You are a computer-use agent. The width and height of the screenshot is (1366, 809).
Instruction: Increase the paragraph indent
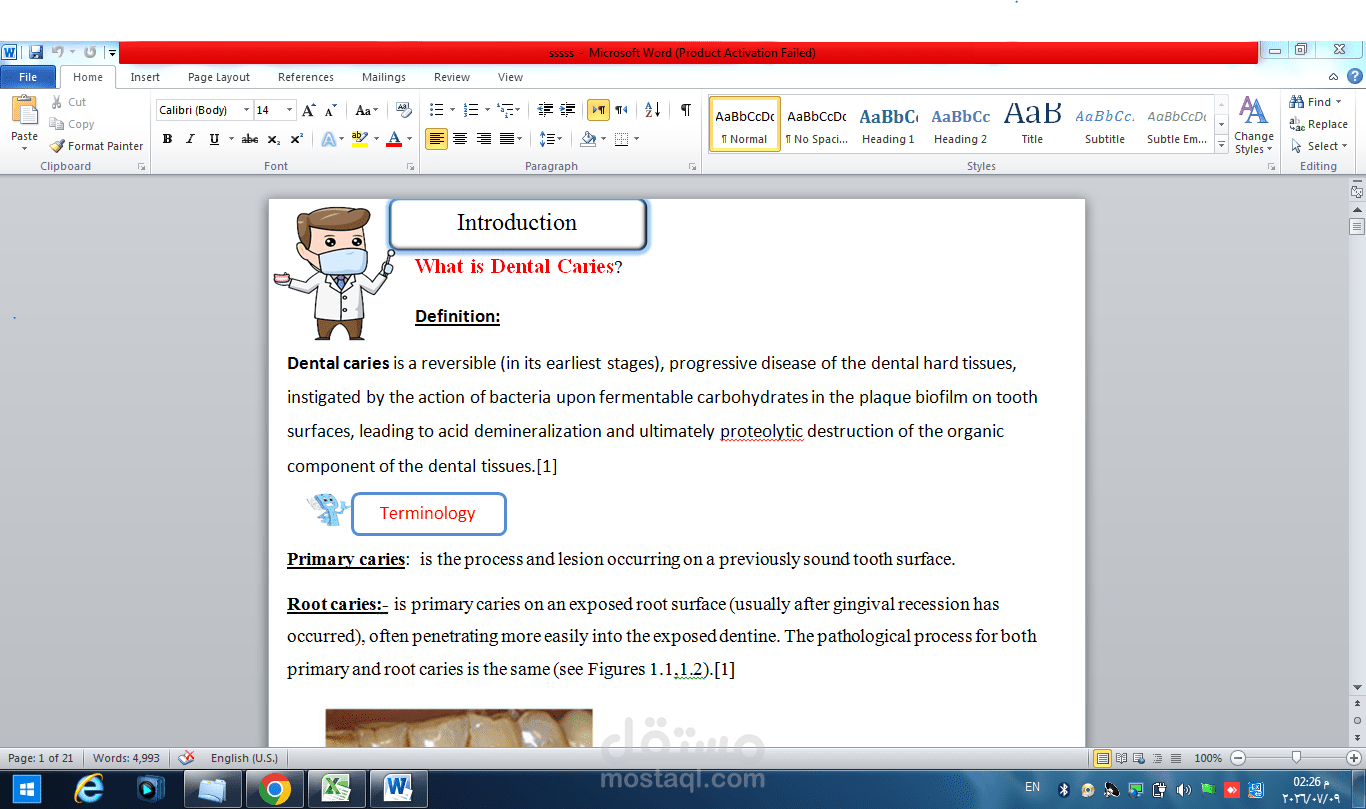point(567,110)
